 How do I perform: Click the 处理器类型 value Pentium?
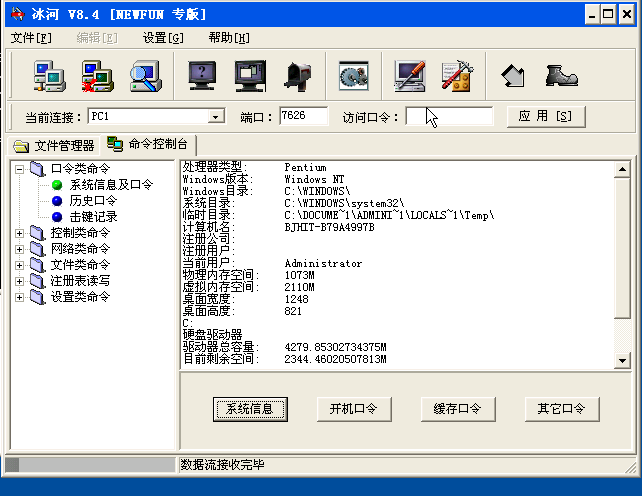[x=305, y=167]
